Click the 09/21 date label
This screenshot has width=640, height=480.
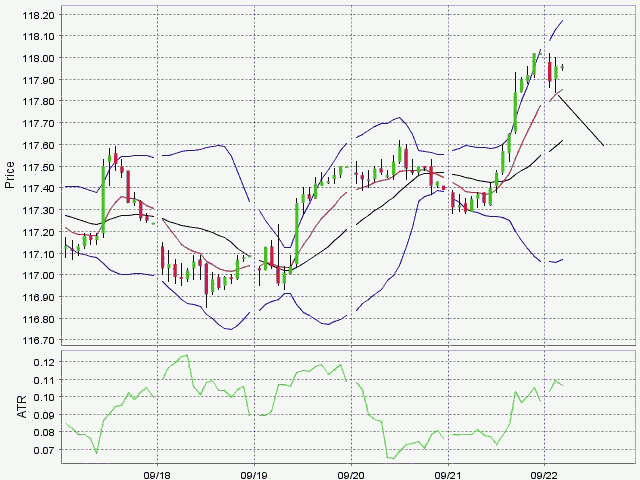448,476
